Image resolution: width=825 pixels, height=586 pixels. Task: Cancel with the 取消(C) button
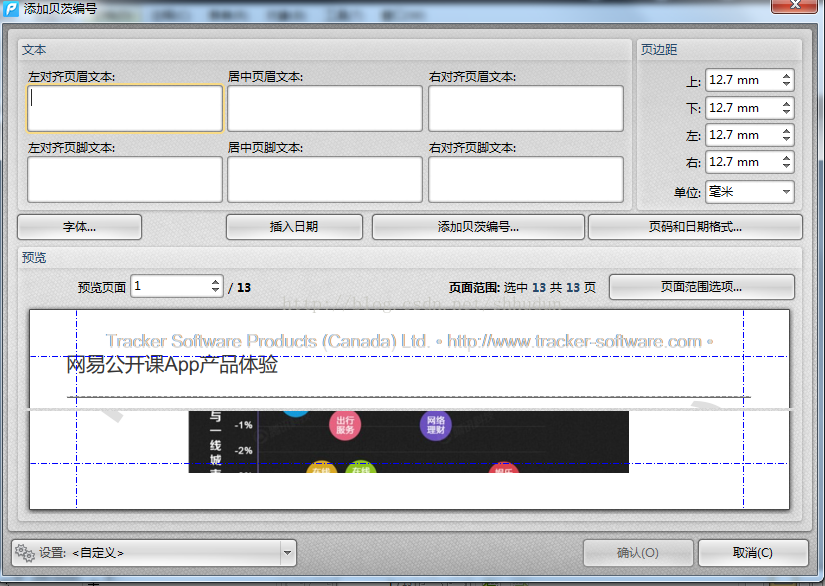753,553
